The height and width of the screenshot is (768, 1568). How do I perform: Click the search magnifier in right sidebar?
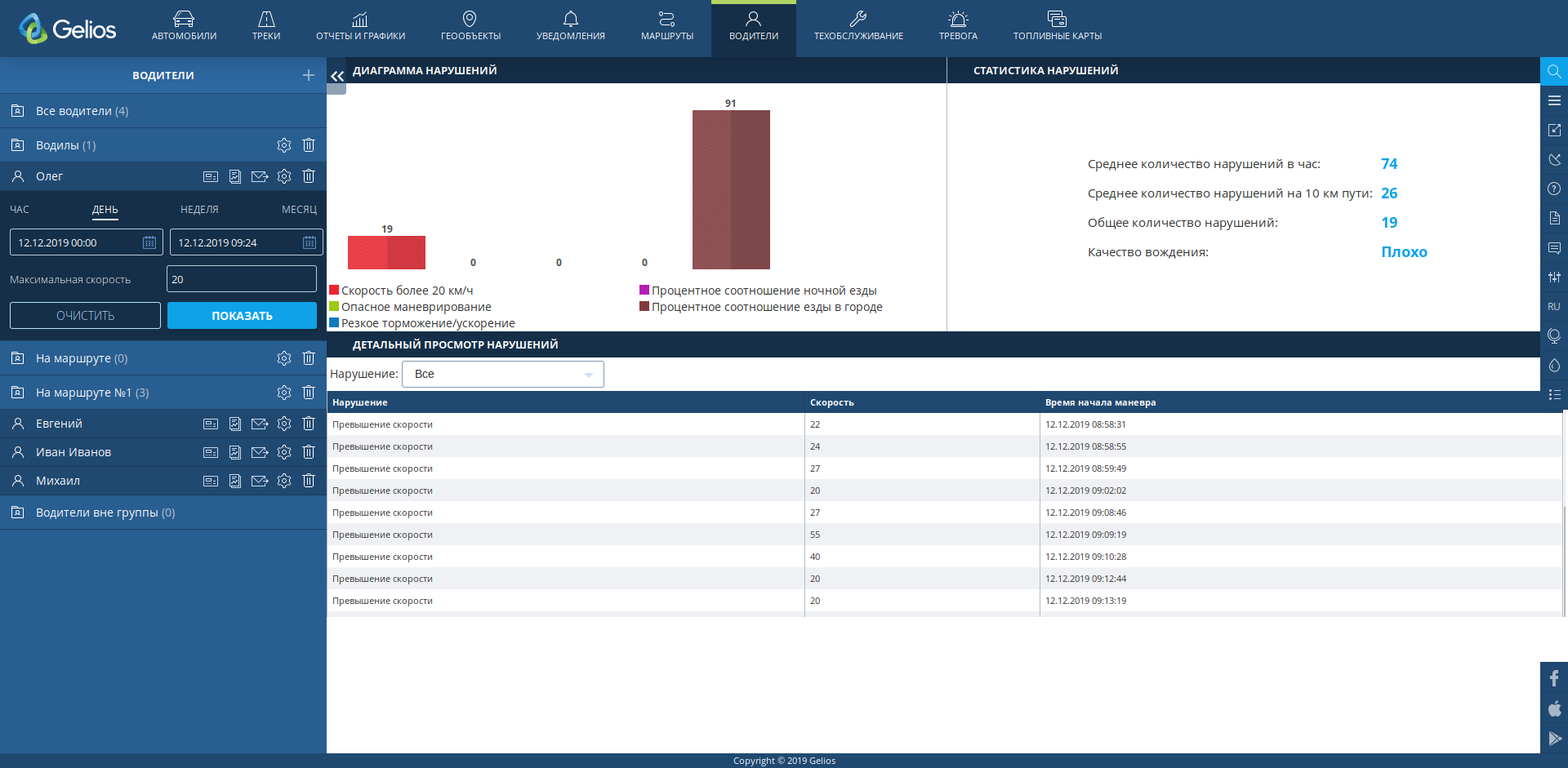point(1554,72)
